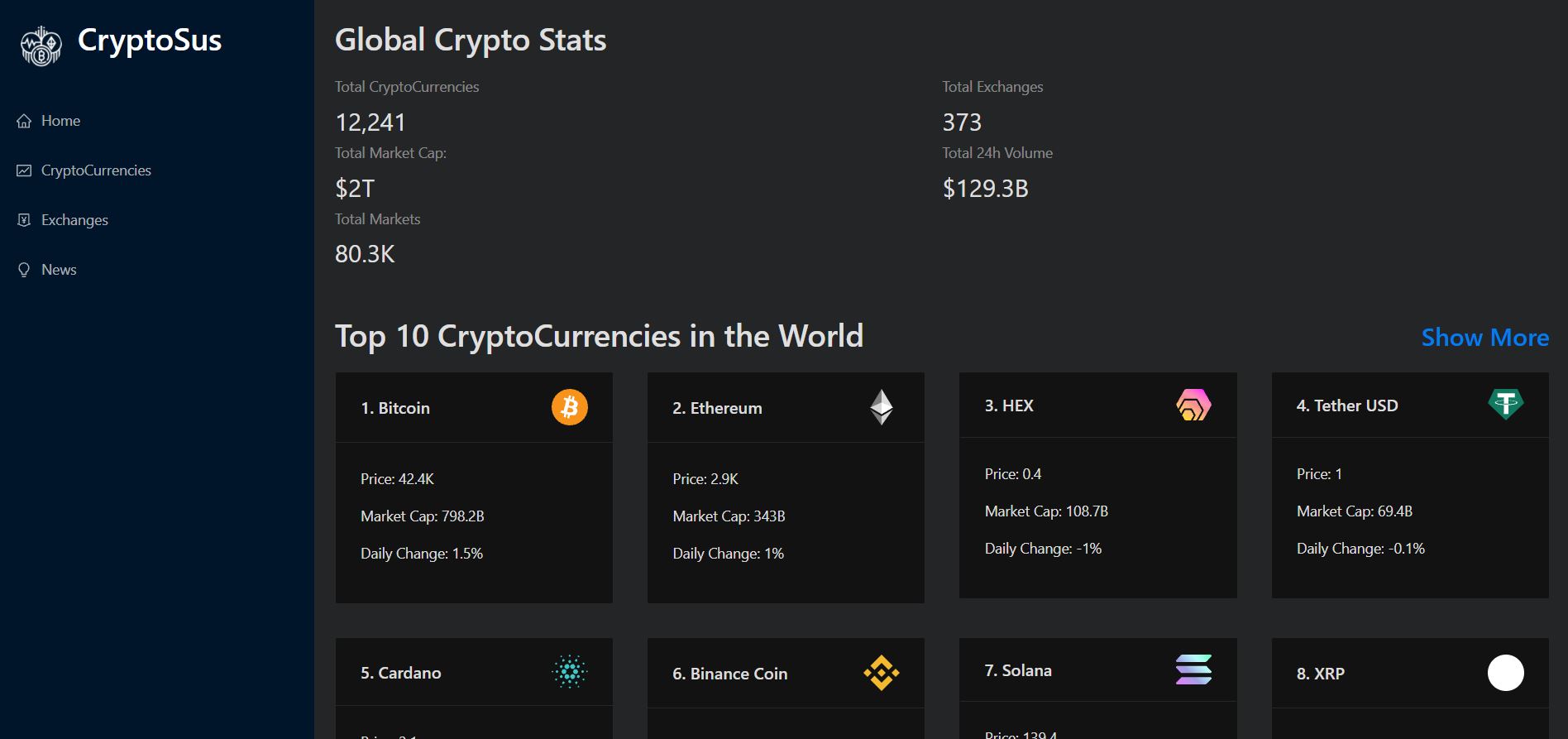The height and width of the screenshot is (739, 1568).
Task: Click the Binance Coin icon
Action: click(x=881, y=673)
